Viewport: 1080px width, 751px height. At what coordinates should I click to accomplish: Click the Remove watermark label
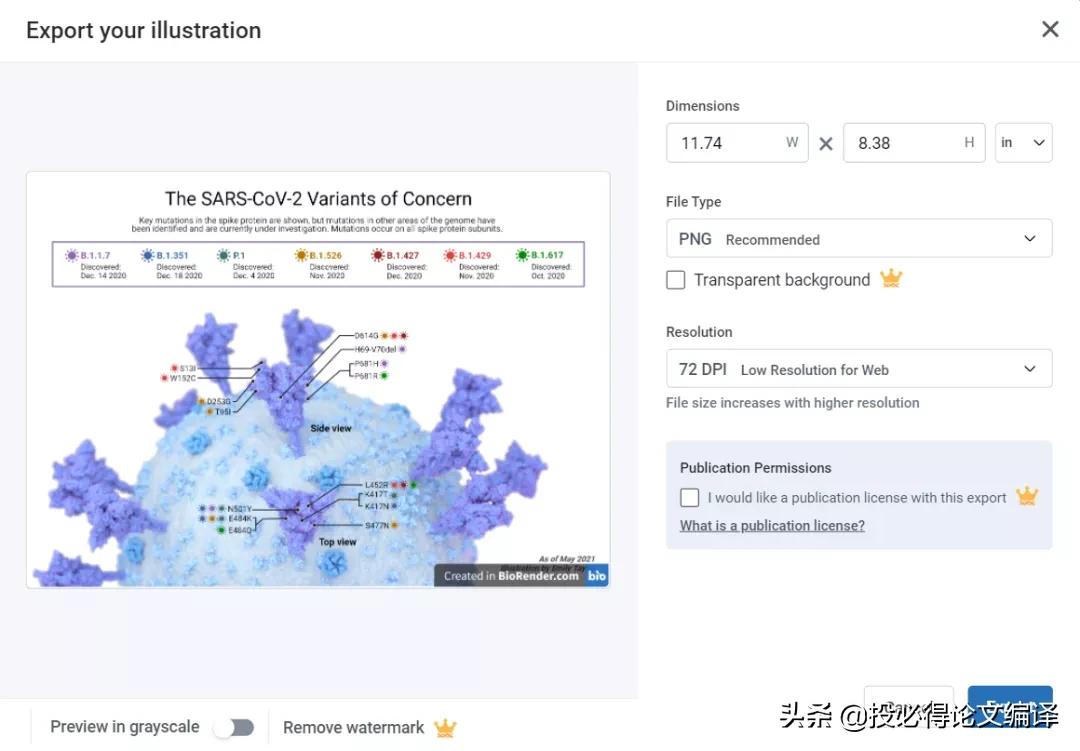tap(353, 728)
